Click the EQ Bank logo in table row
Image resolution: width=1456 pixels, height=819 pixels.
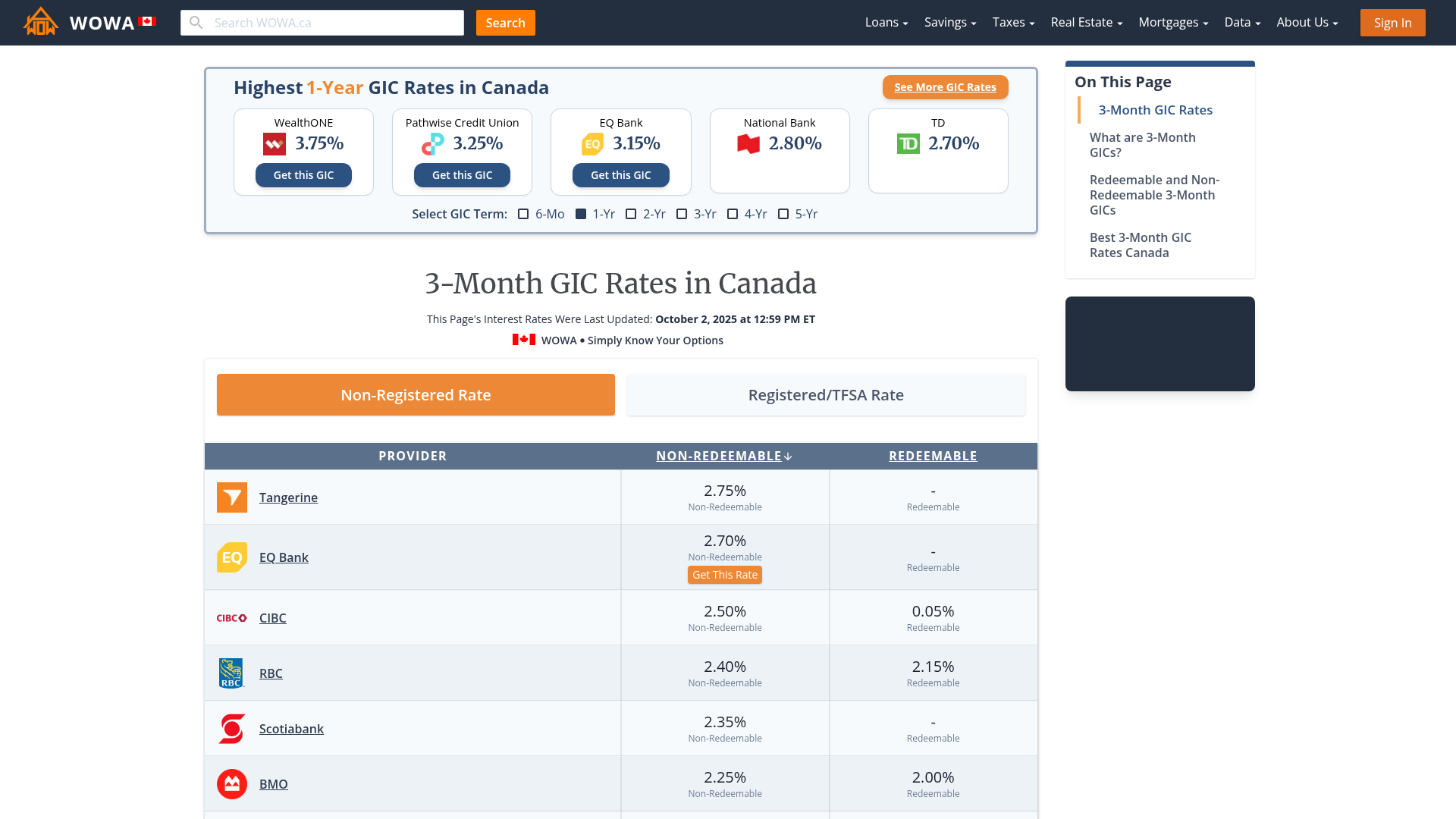pyautogui.click(x=232, y=557)
